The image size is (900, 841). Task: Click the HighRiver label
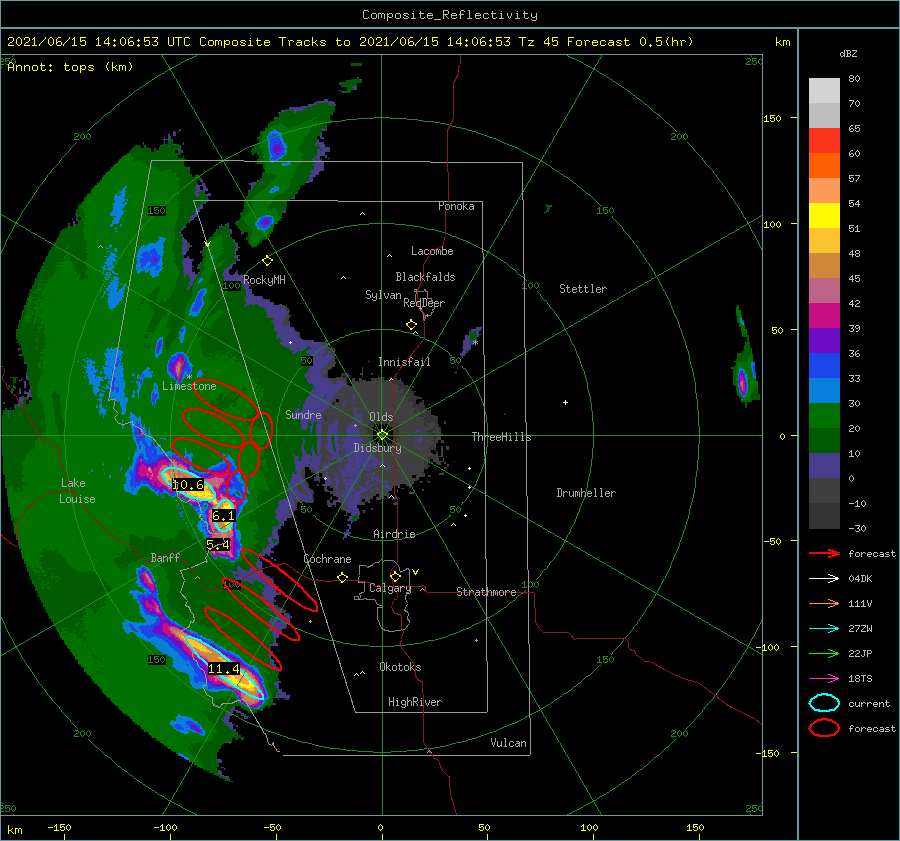tap(414, 702)
